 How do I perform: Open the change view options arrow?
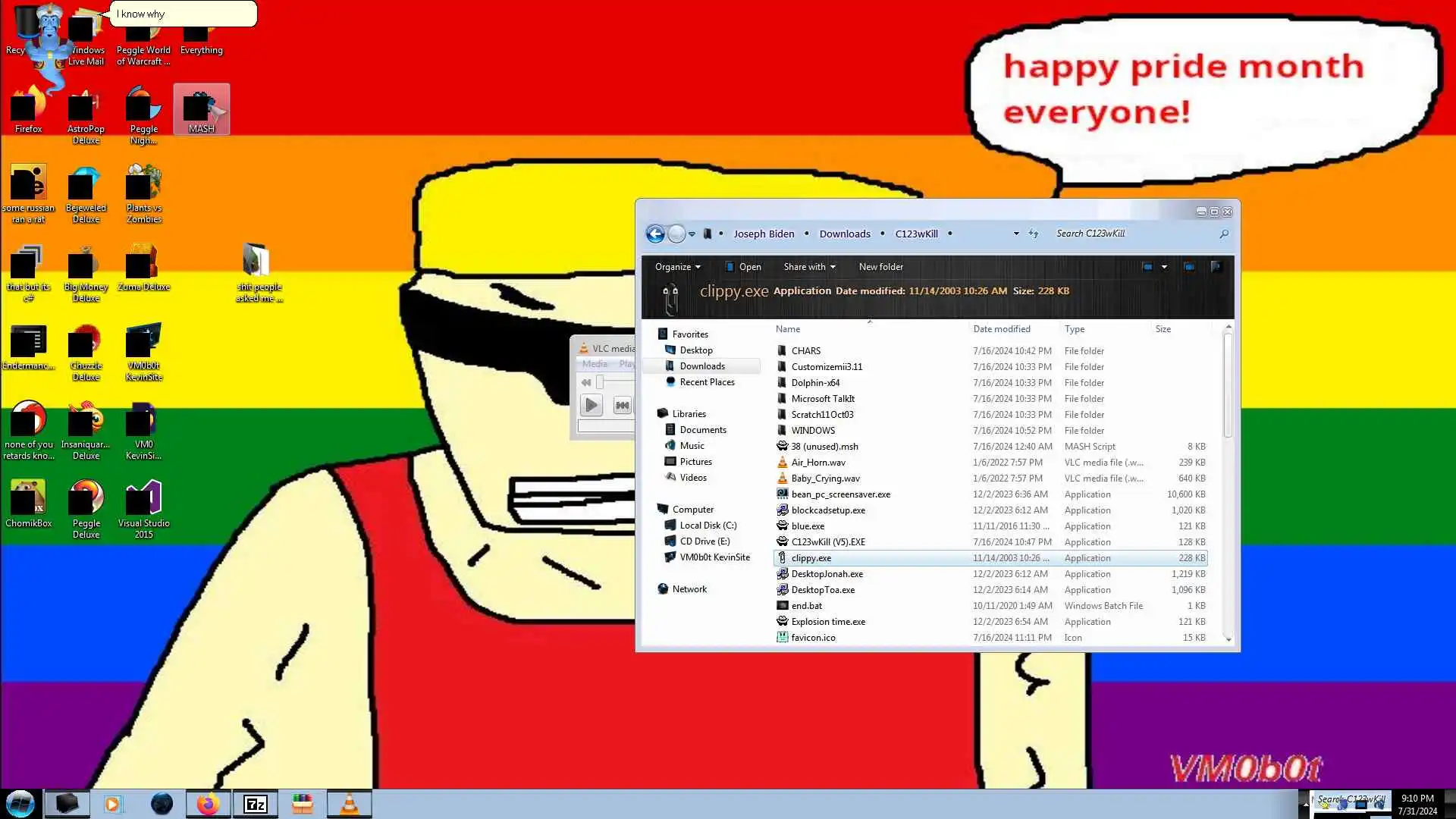coord(1164,267)
